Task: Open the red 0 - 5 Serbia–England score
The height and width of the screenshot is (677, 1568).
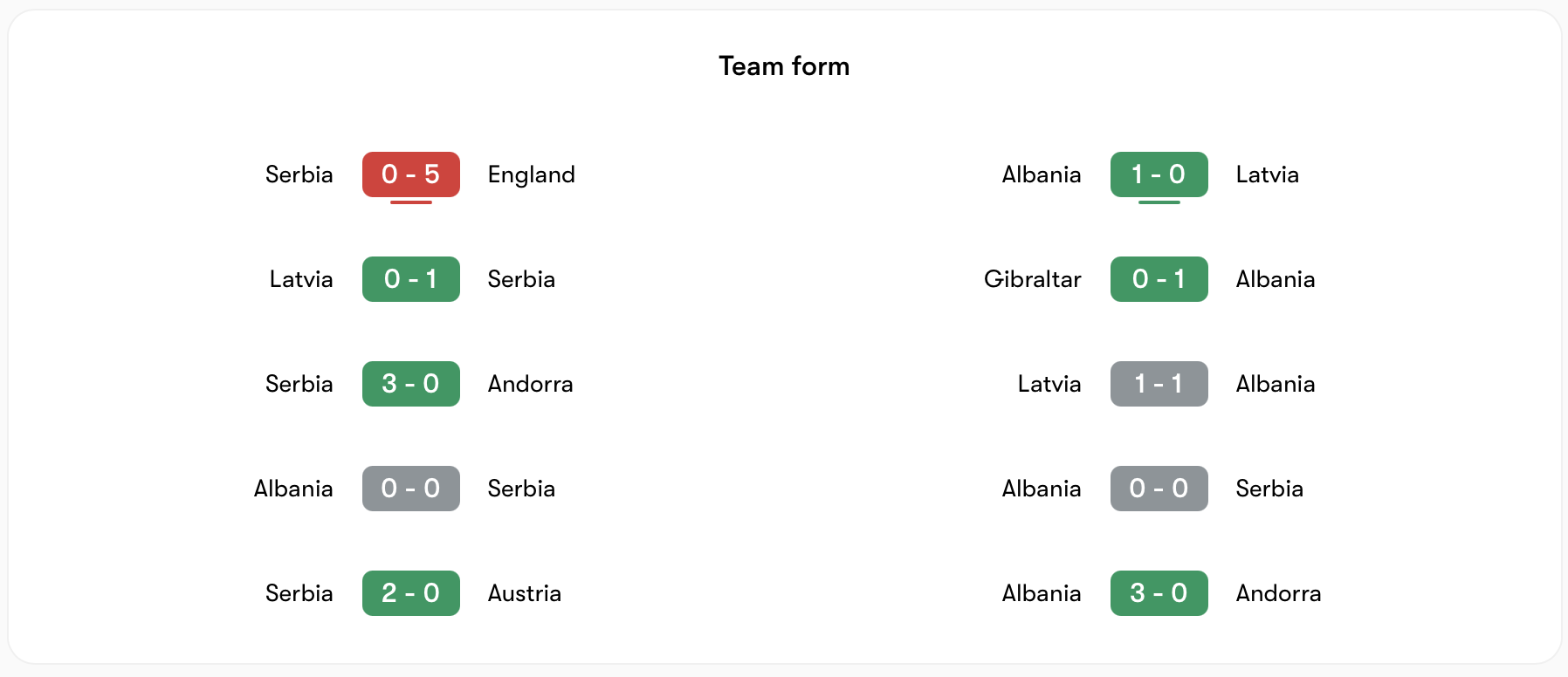Action: [410, 174]
